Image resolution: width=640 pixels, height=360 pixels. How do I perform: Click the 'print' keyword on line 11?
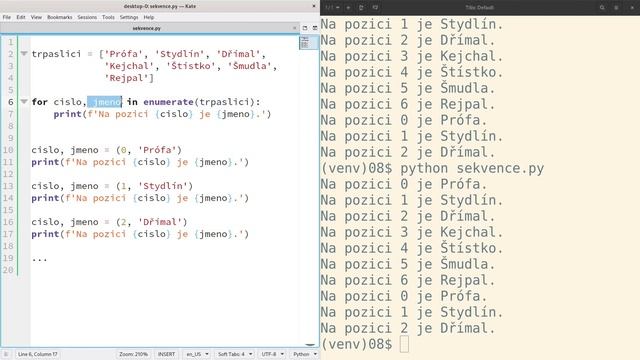point(45,162)
